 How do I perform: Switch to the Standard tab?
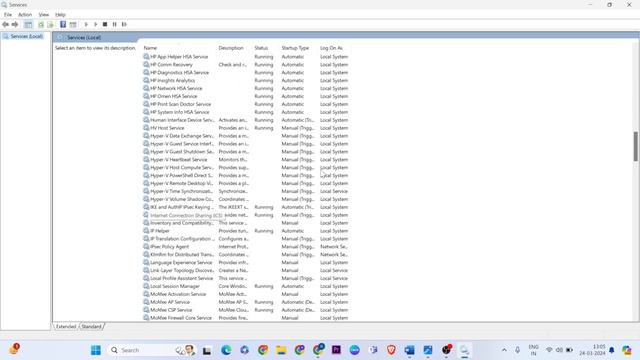[x=91, y=327]
